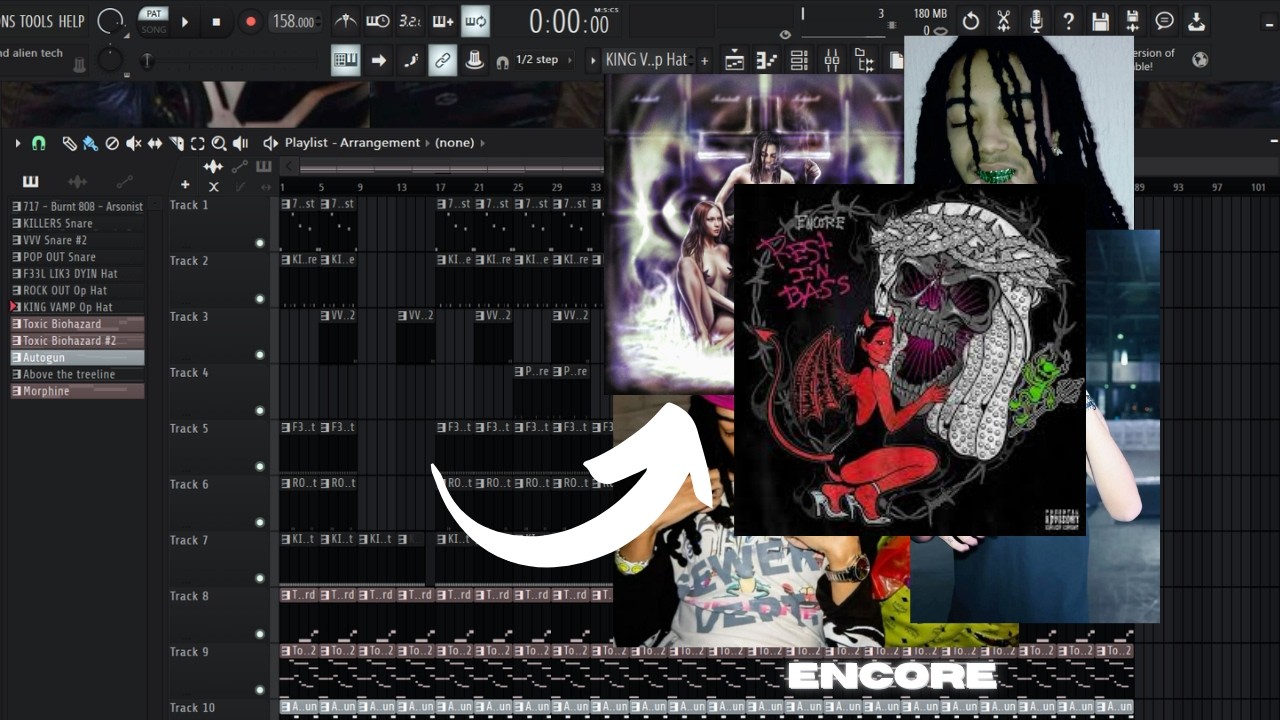This screenshot has height=720, width=1280.
Task: Click the export download icon
Action: pos(1197,21)
